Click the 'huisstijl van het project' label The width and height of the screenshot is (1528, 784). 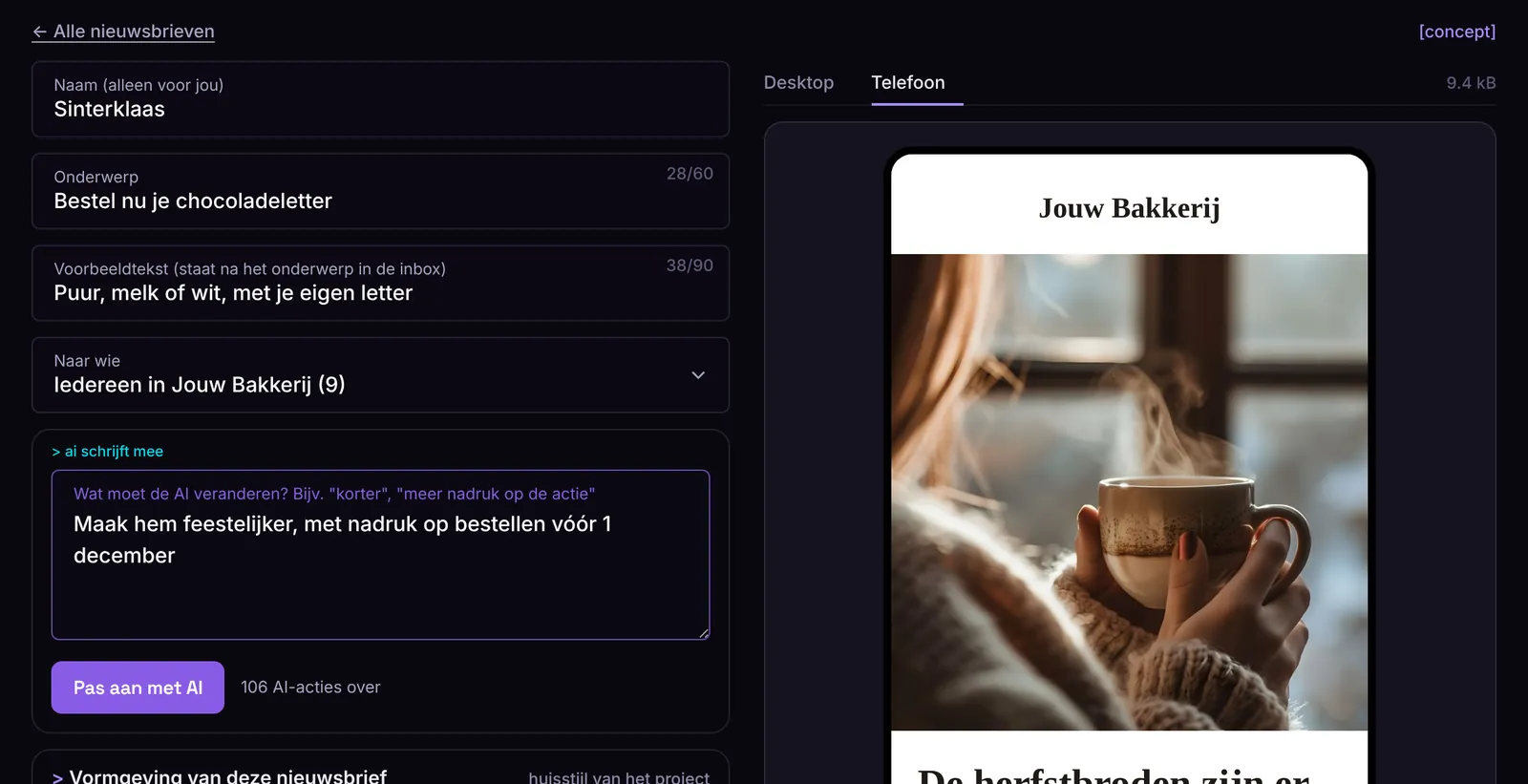(619, 777)
